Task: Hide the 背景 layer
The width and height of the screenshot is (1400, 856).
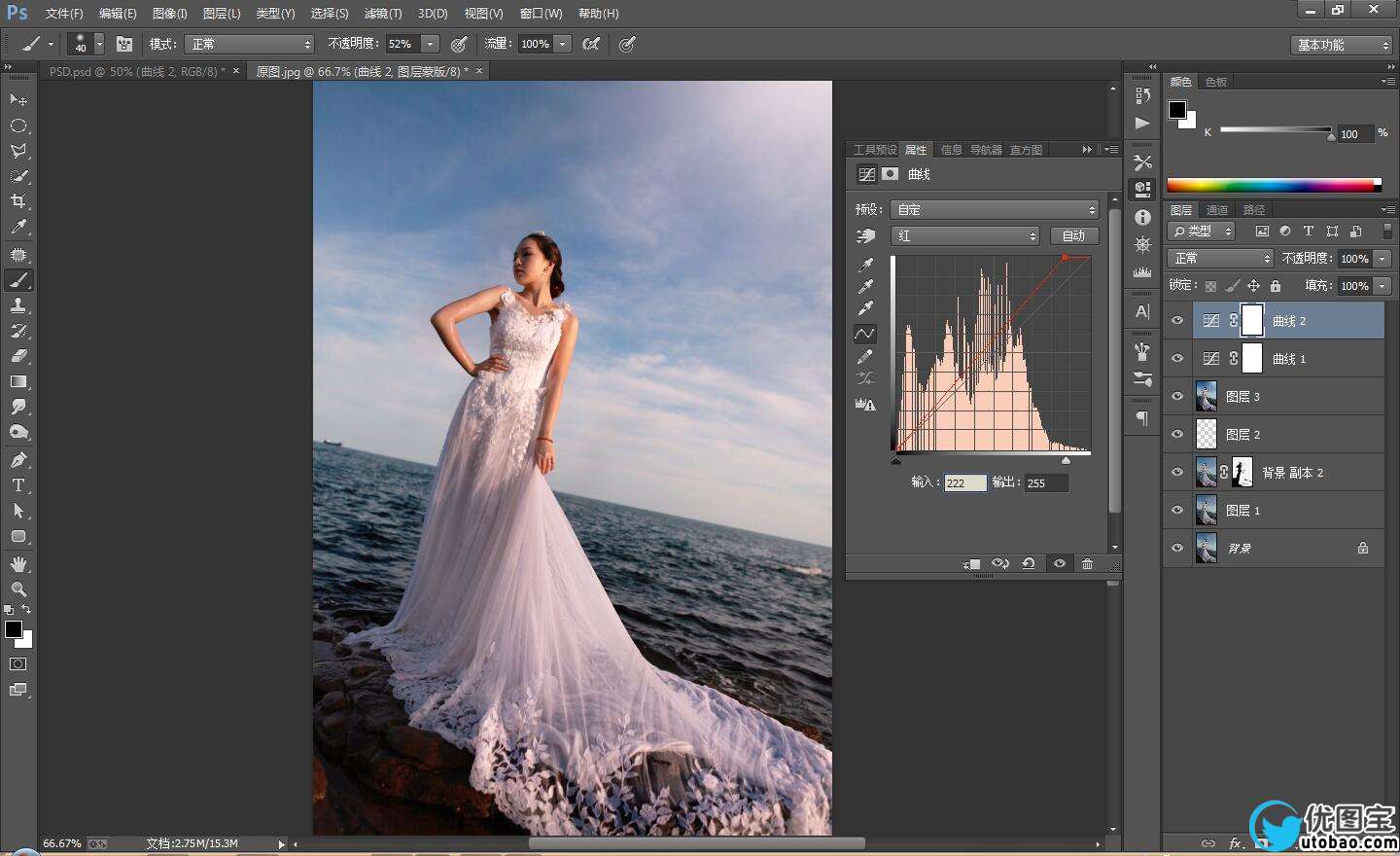Action: pos(1177,549)
